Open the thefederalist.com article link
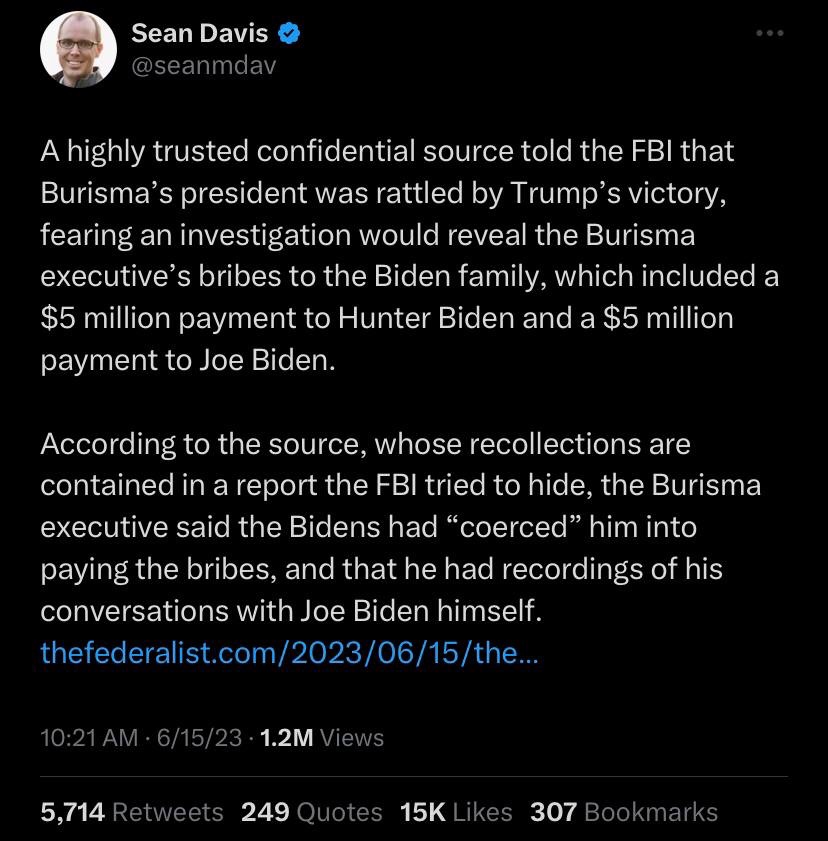 290,653
